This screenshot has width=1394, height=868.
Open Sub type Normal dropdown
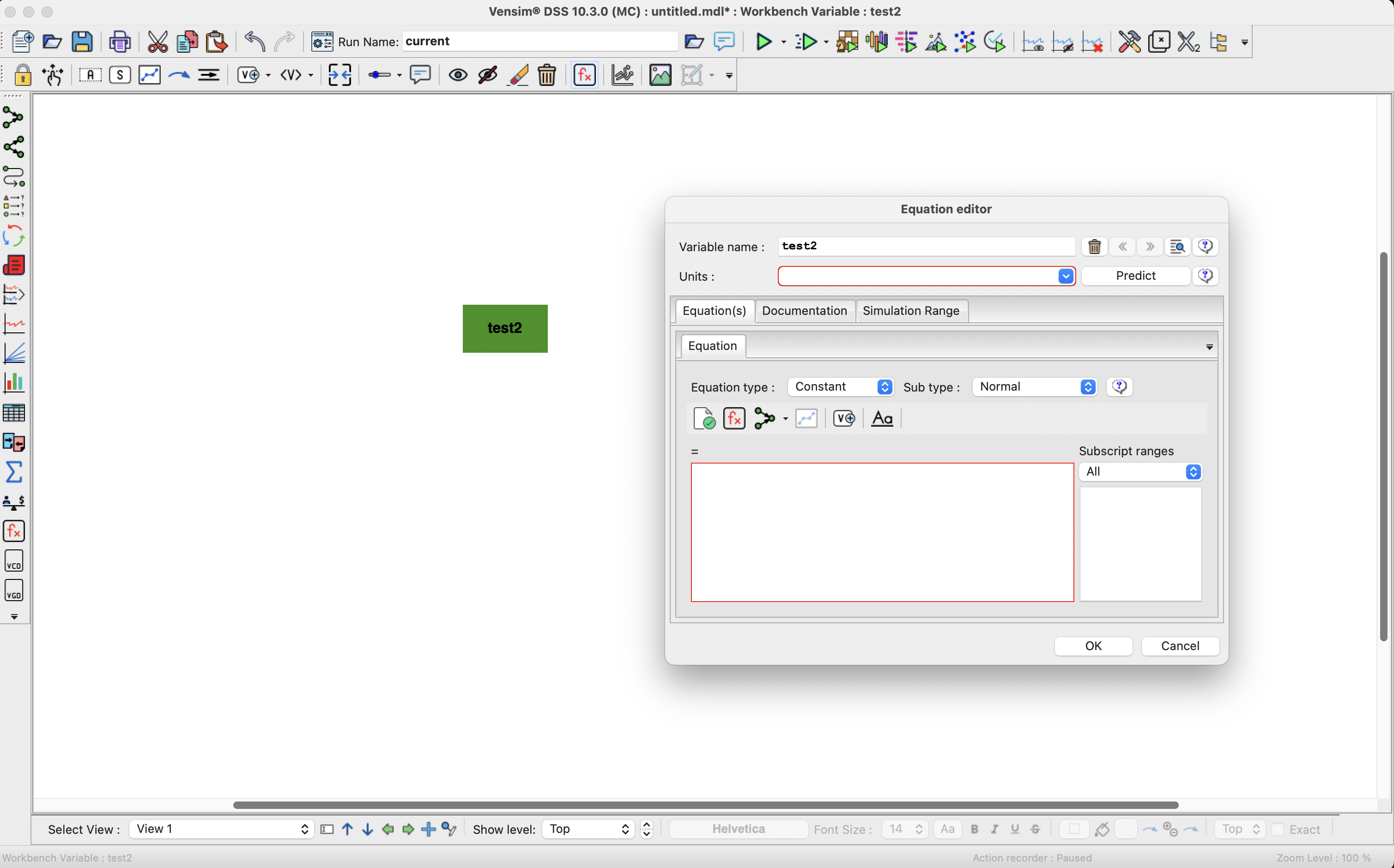(x=1035, y=387)
